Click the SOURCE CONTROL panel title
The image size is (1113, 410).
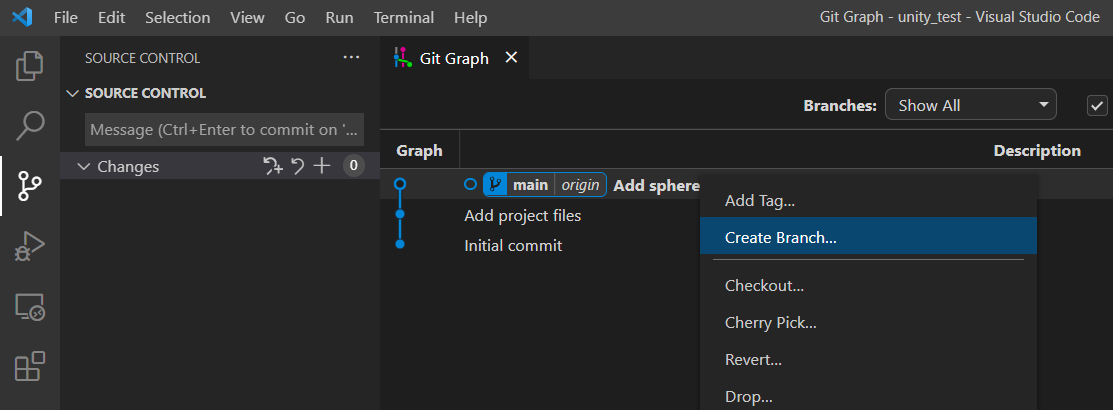[x=143, y=58]
